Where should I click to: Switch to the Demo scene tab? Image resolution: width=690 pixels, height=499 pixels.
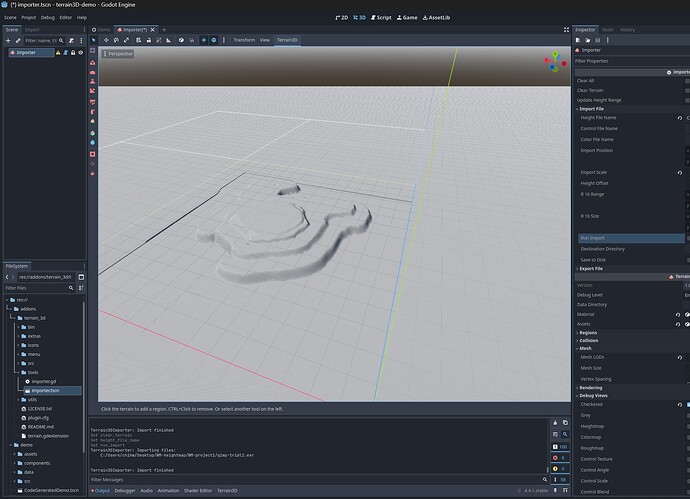point(101,30)
